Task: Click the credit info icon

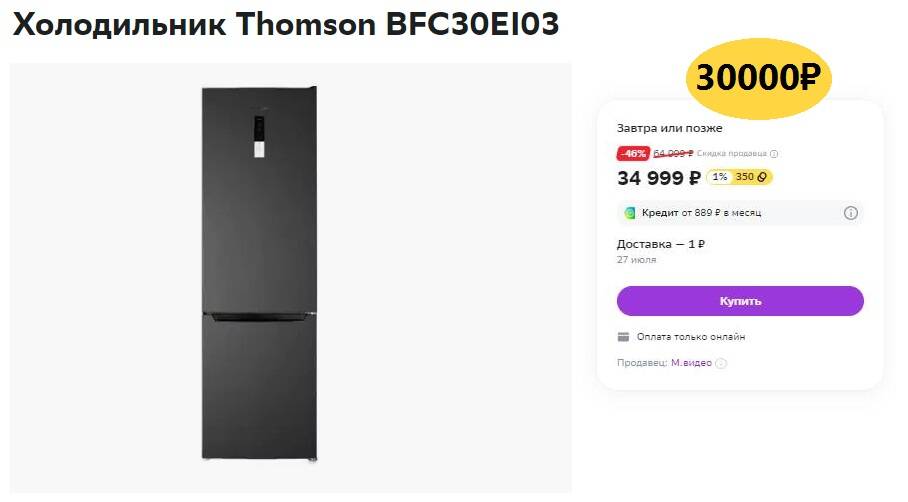Action: (x=851, y=213)
